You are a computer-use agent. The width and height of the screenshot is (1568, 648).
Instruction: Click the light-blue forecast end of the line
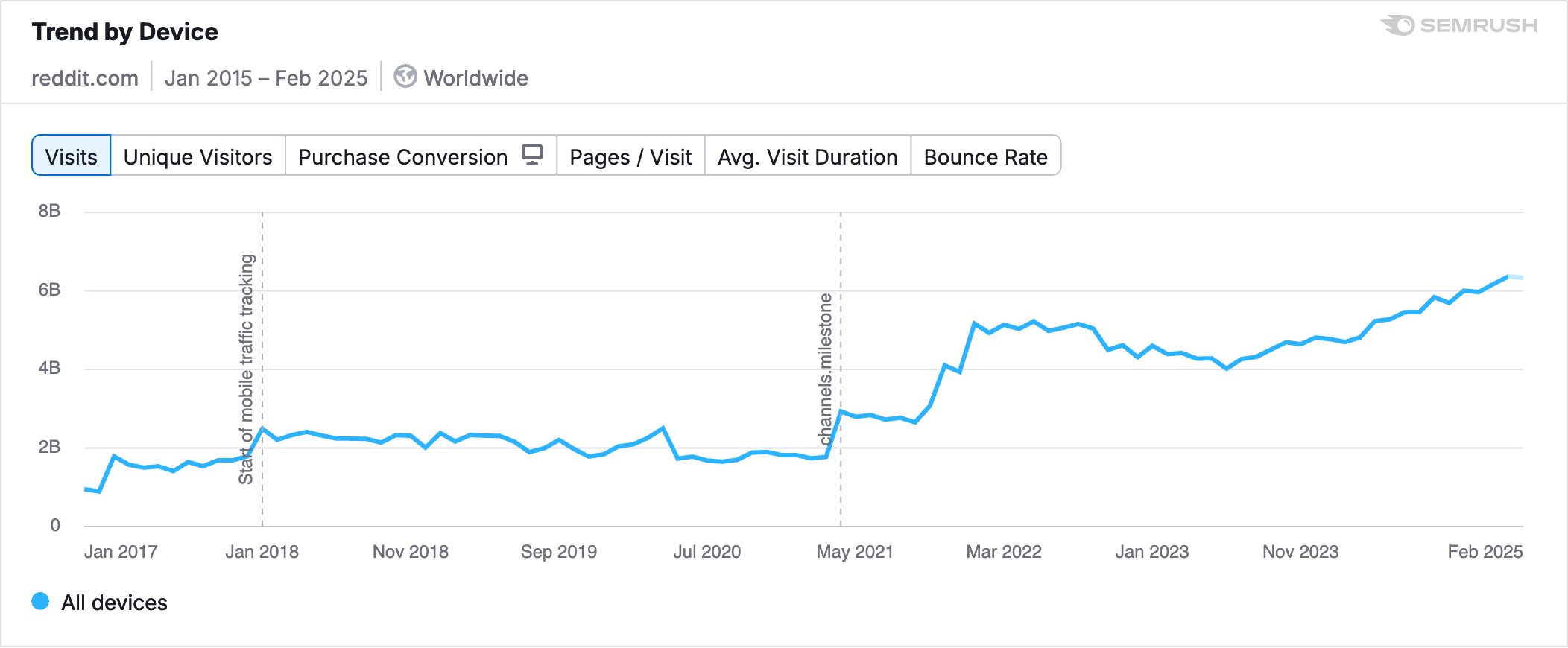coord(1516,277)
